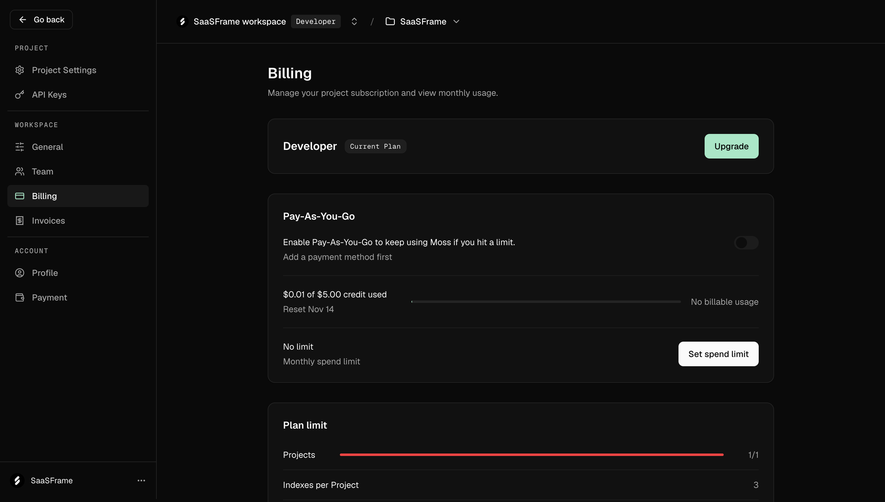Screen dimensions: 885x502
Task: Click the Payment wallet icon
Action: [x=20, y=298]
